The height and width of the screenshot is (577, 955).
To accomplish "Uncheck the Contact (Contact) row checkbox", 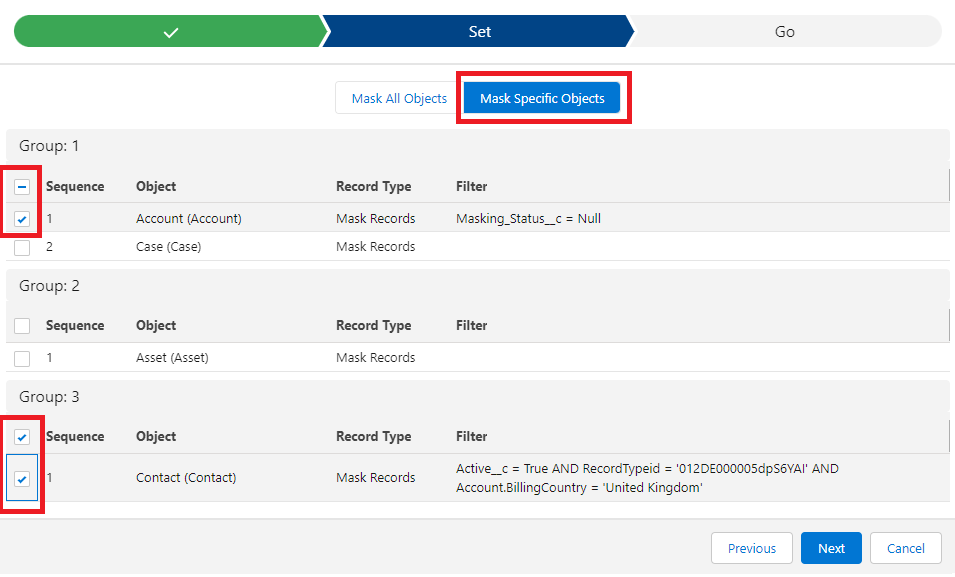I will click(22, 477).
